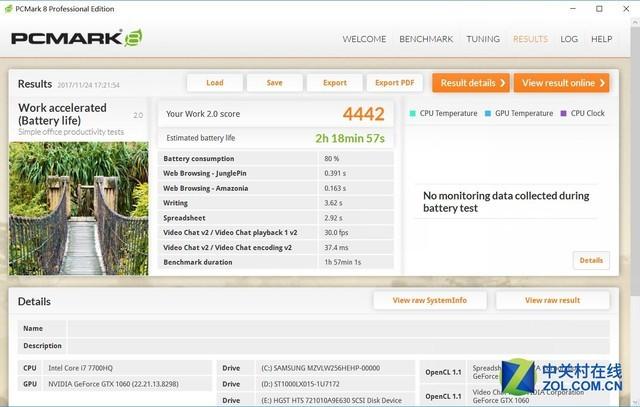The width and height of the screenshot is (640, 407).
Task: Maximize the PCMark 8 window
Action: 599,9
